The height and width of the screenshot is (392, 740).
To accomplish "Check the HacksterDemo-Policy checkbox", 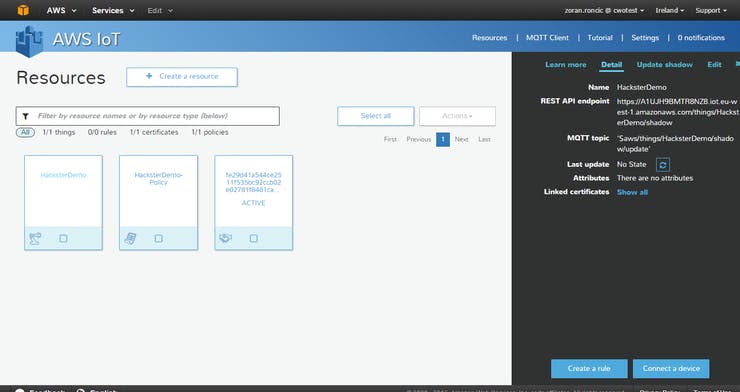I will (159, 239).
